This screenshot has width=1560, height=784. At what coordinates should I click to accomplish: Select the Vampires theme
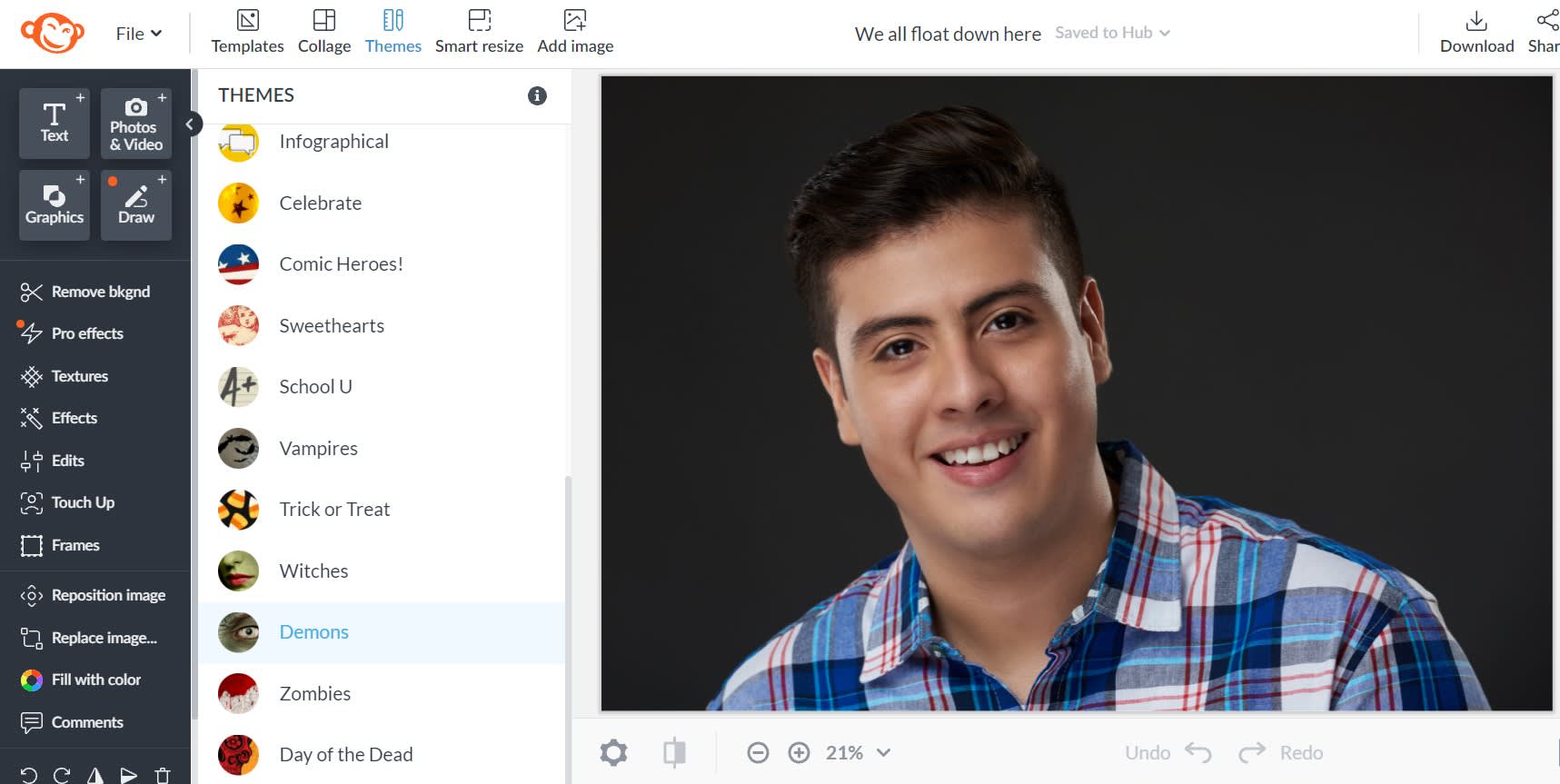(x=382, y=449)
